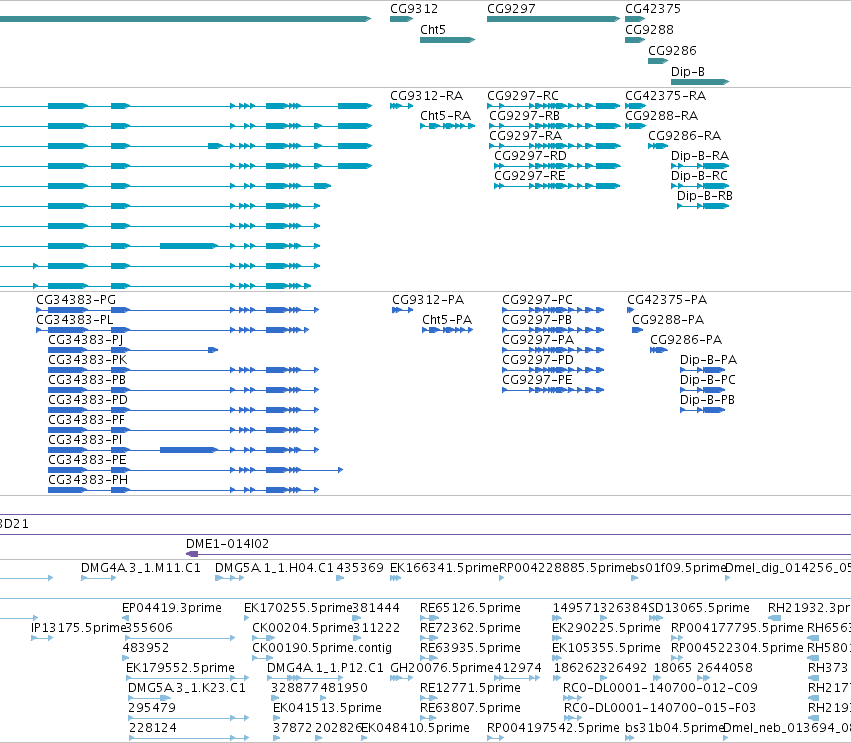Click EST RE72362.5prime
851x743 pixels.
tap(470, 628)
